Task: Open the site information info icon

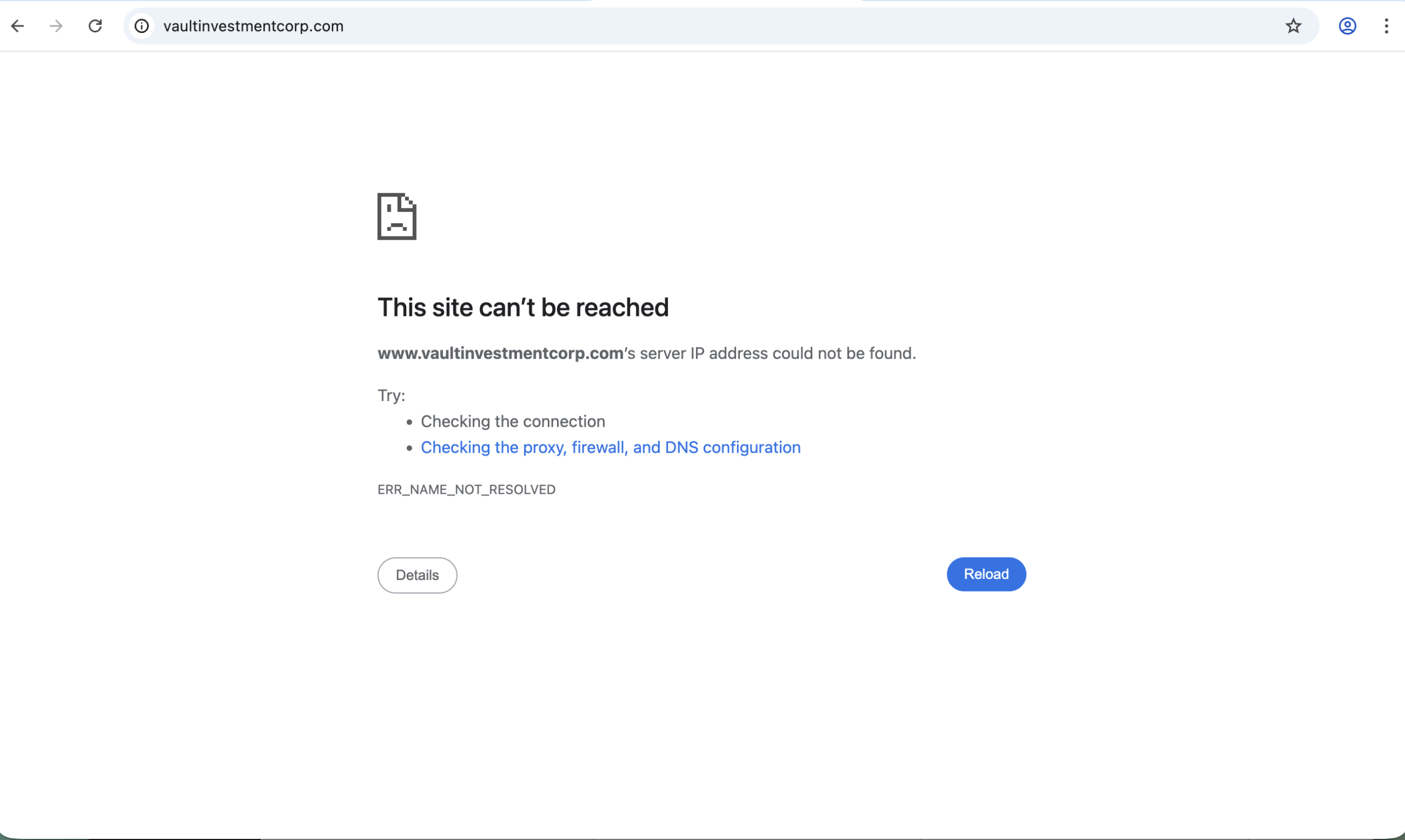Action: click(141, 26)
